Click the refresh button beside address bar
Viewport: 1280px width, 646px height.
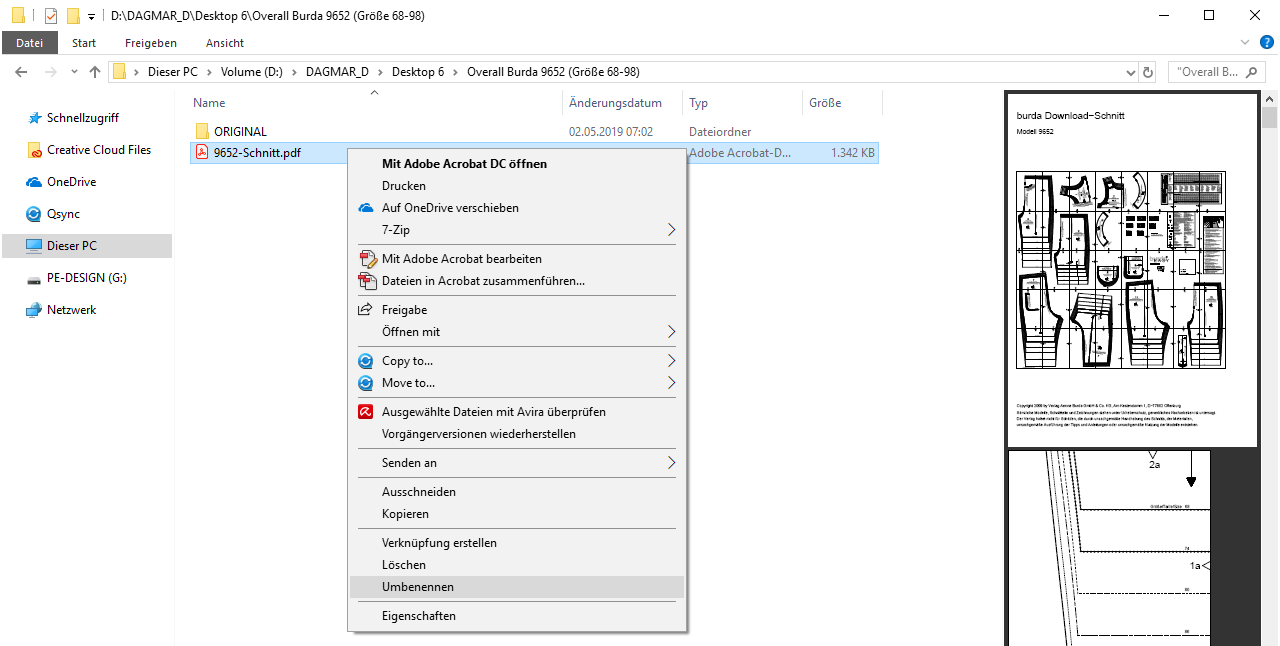(x=1148, y=72)
